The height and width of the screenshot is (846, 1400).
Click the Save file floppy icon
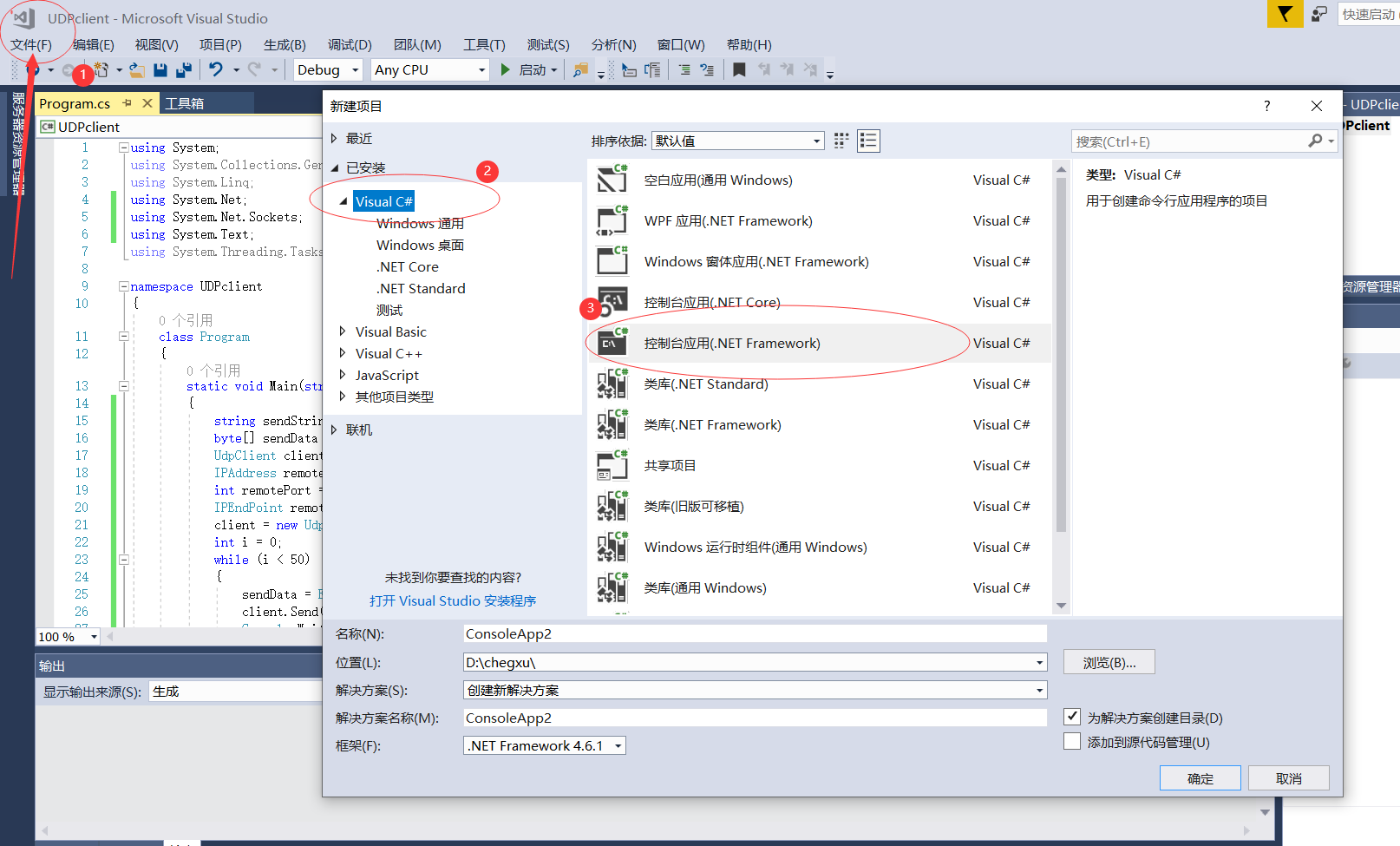(x=160, y=69)
